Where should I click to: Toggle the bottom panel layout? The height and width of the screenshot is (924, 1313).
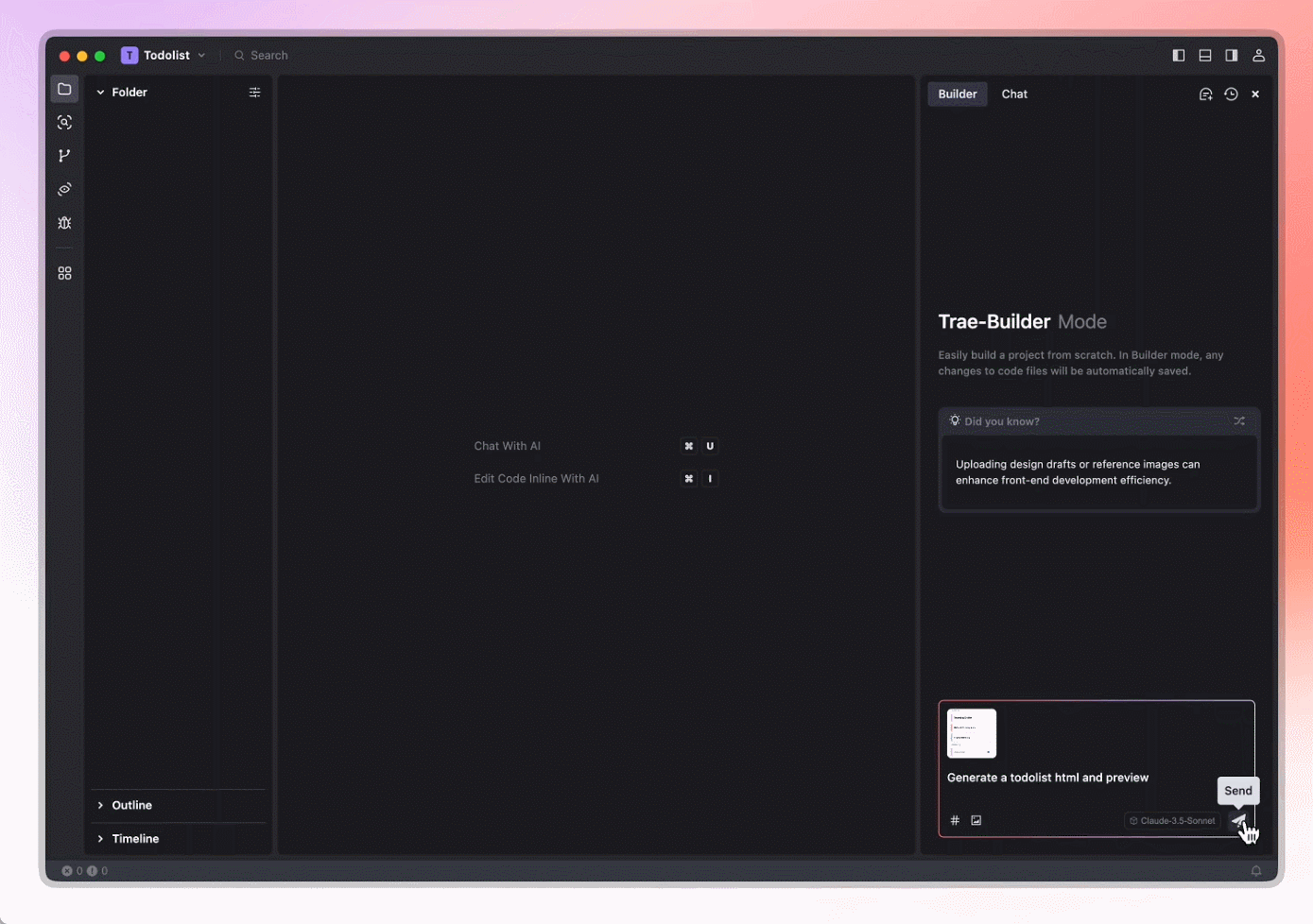[x=1205, y=56]
